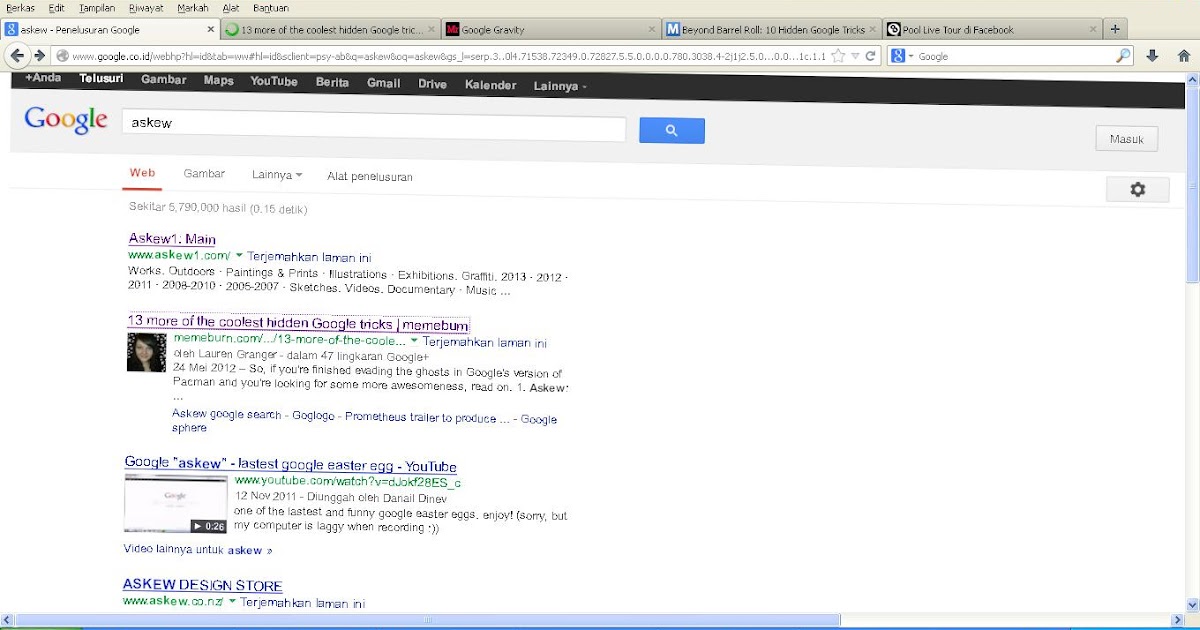
Task: Open the 'Askew1: Main' result
Action: (x=172, y=239)
